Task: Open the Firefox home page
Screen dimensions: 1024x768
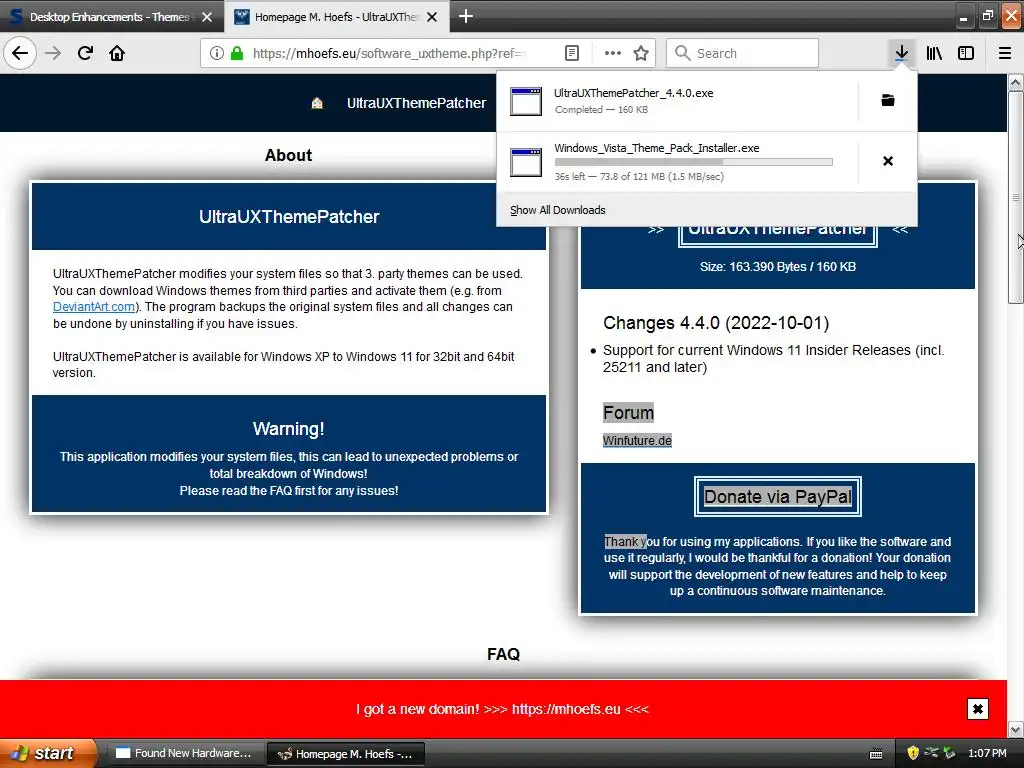Action: 117,53
